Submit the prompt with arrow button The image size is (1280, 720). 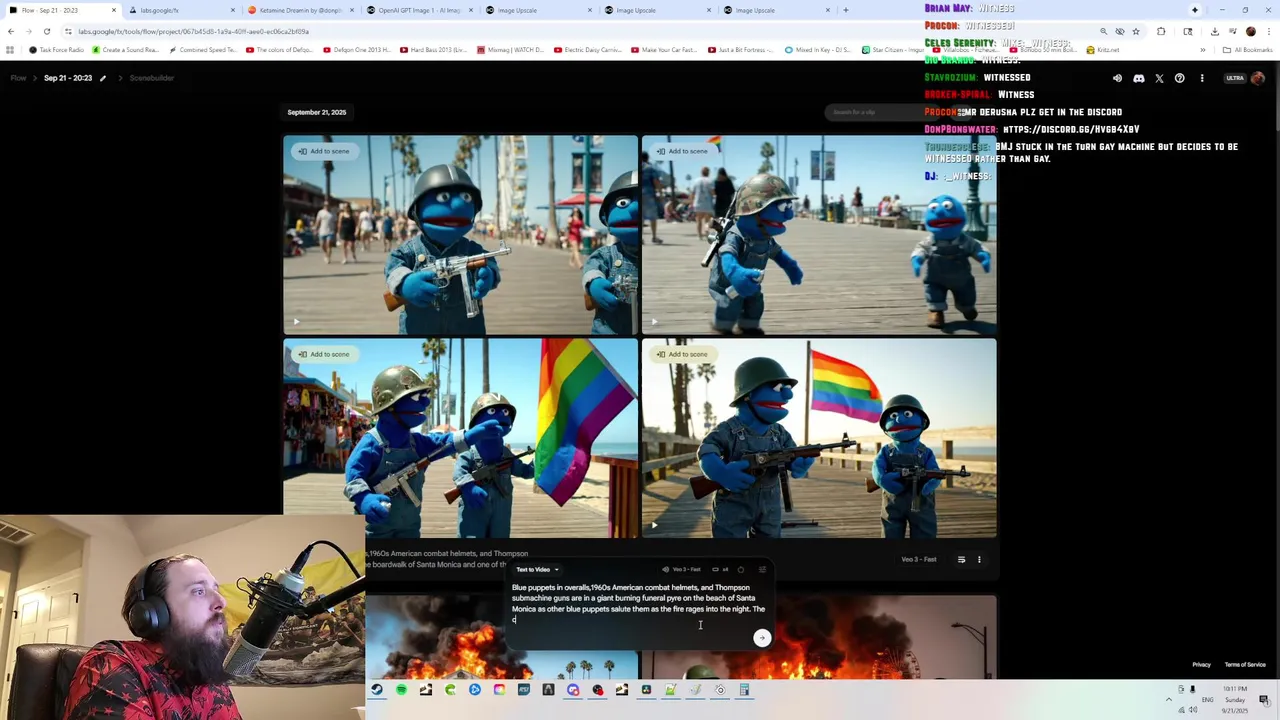762,638
